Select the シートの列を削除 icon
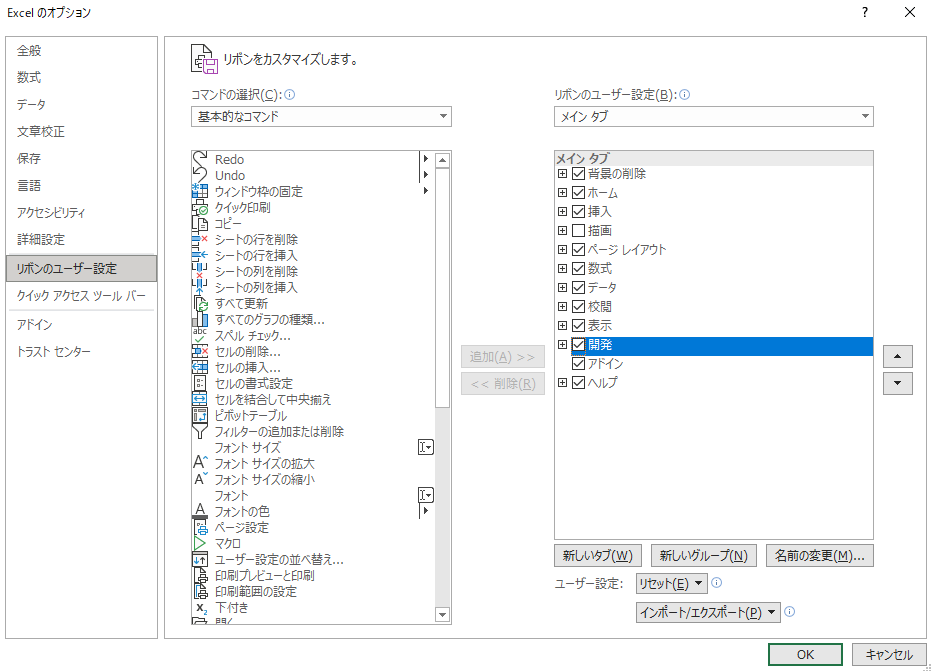 (200, 271)
